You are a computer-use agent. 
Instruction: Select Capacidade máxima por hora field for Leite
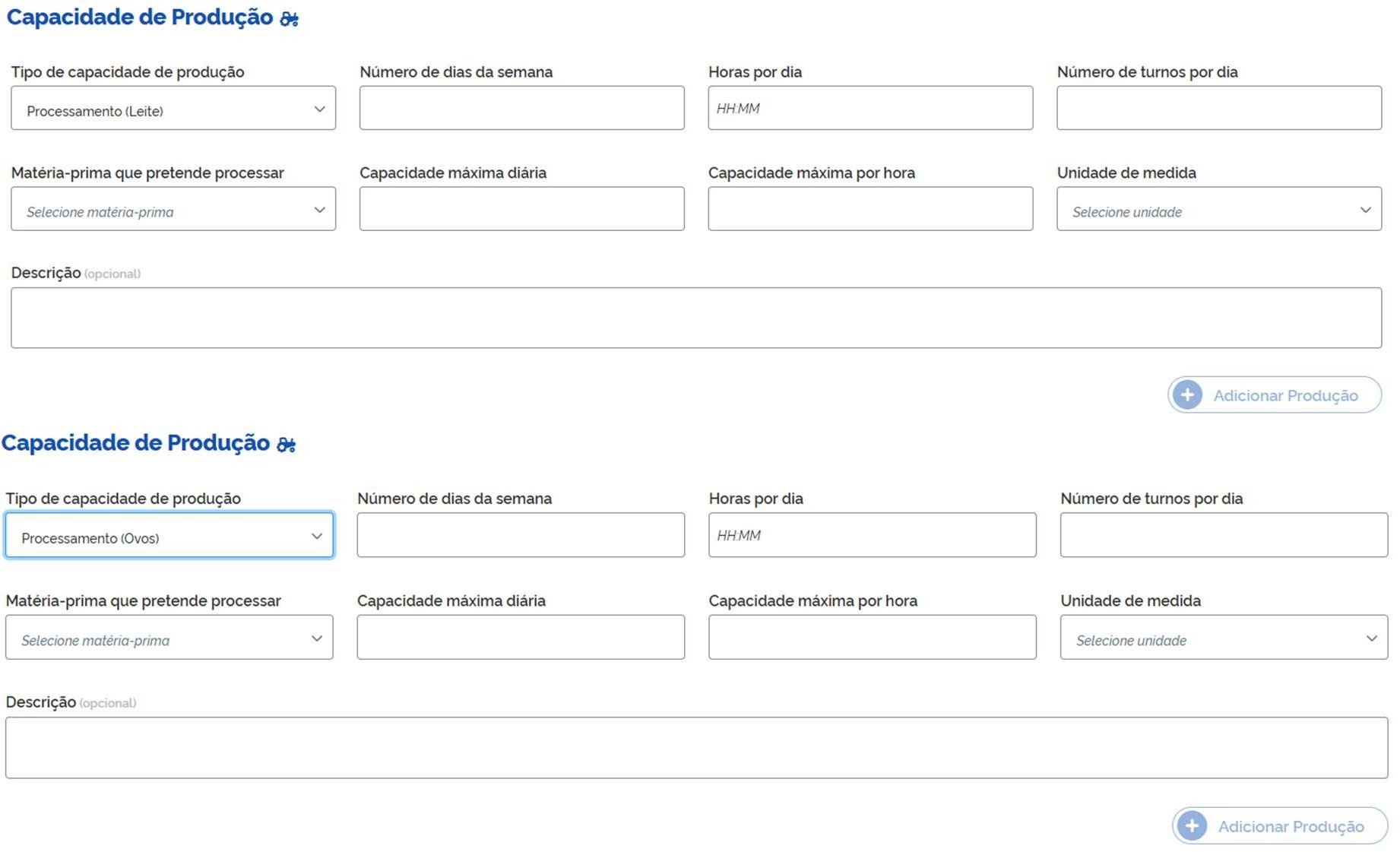[870, 210]
